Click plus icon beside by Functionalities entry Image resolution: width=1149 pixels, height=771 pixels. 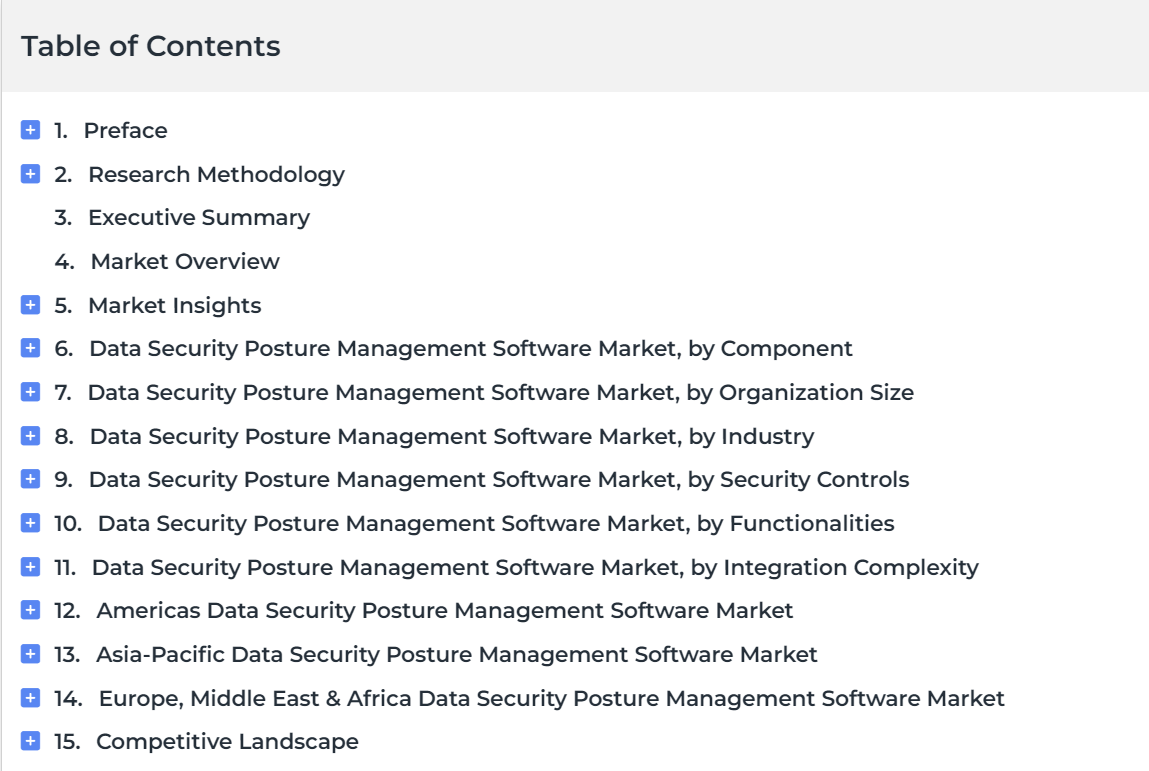[30, 523]
